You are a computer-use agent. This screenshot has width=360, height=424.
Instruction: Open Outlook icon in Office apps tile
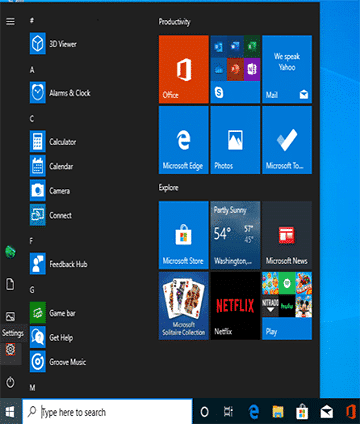coord(219,47)
